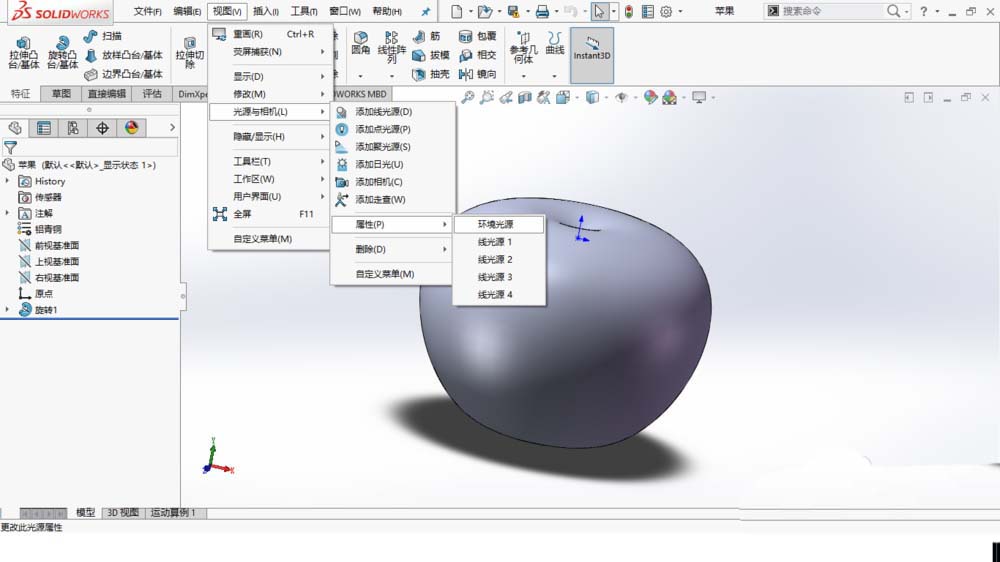The width and height of the screenshot is (1000, 562).
Task: Click the 参考几何体 reference geometry icon
Action: (523, 38)
